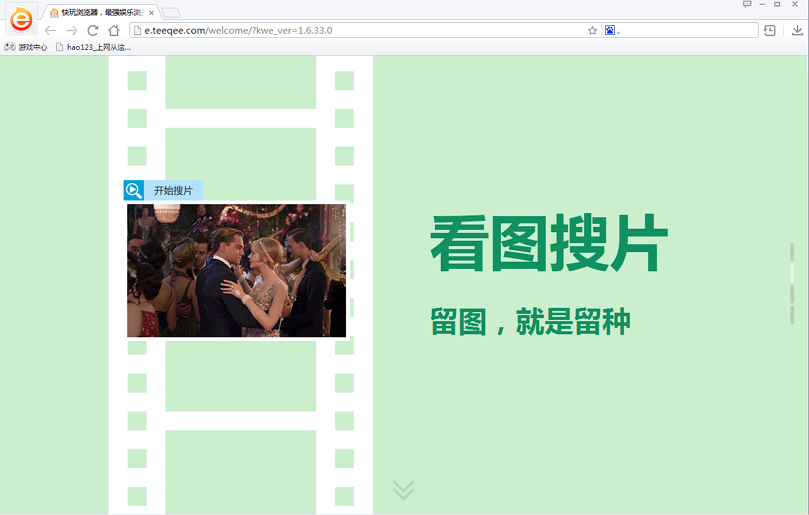Open the feedback speech bubble icon
The width and height of the screenshot is (809, 515).
point(747,4)
